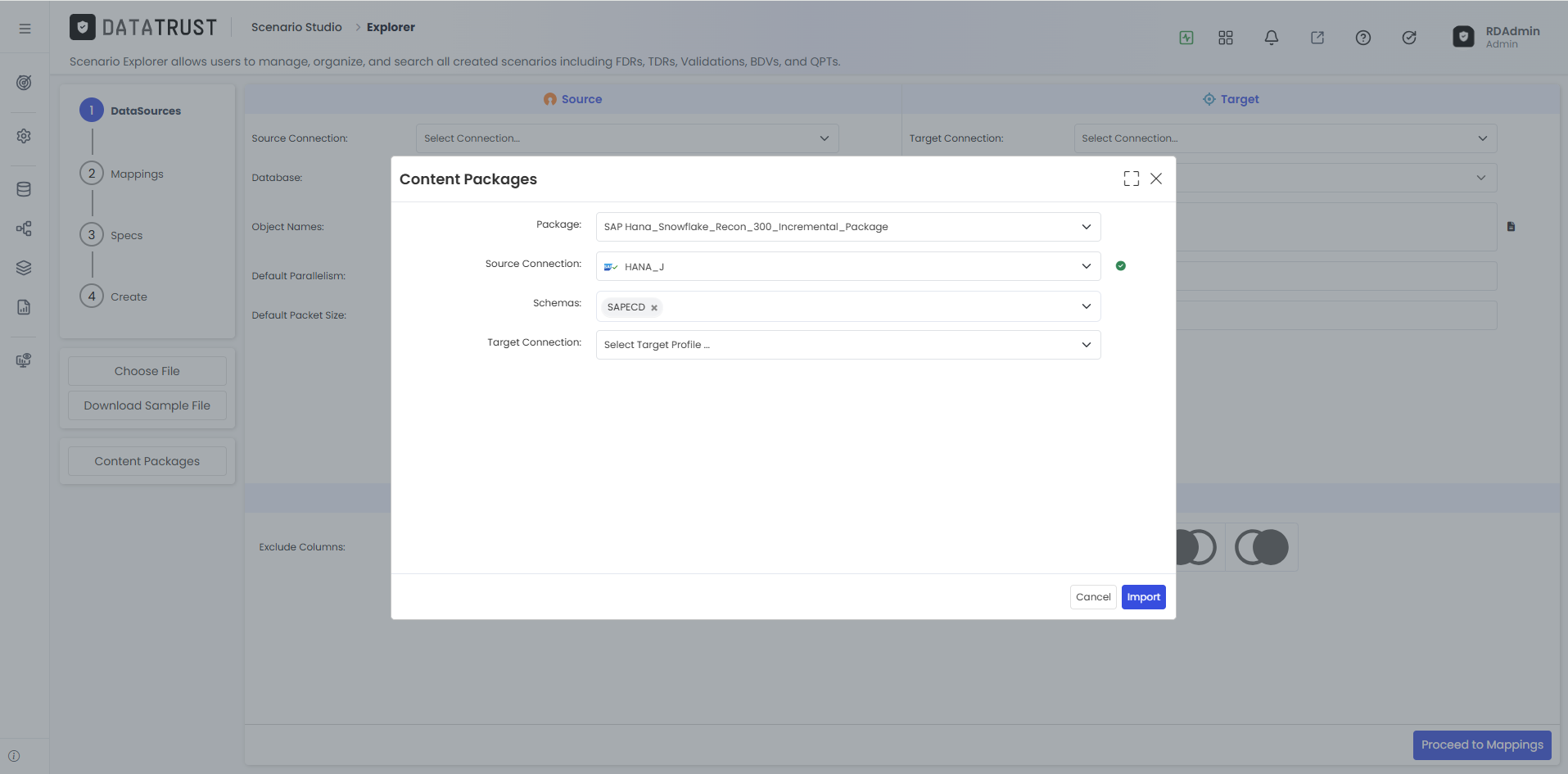Click the Choose File button
1568x774 pixels.
point(147,371)
